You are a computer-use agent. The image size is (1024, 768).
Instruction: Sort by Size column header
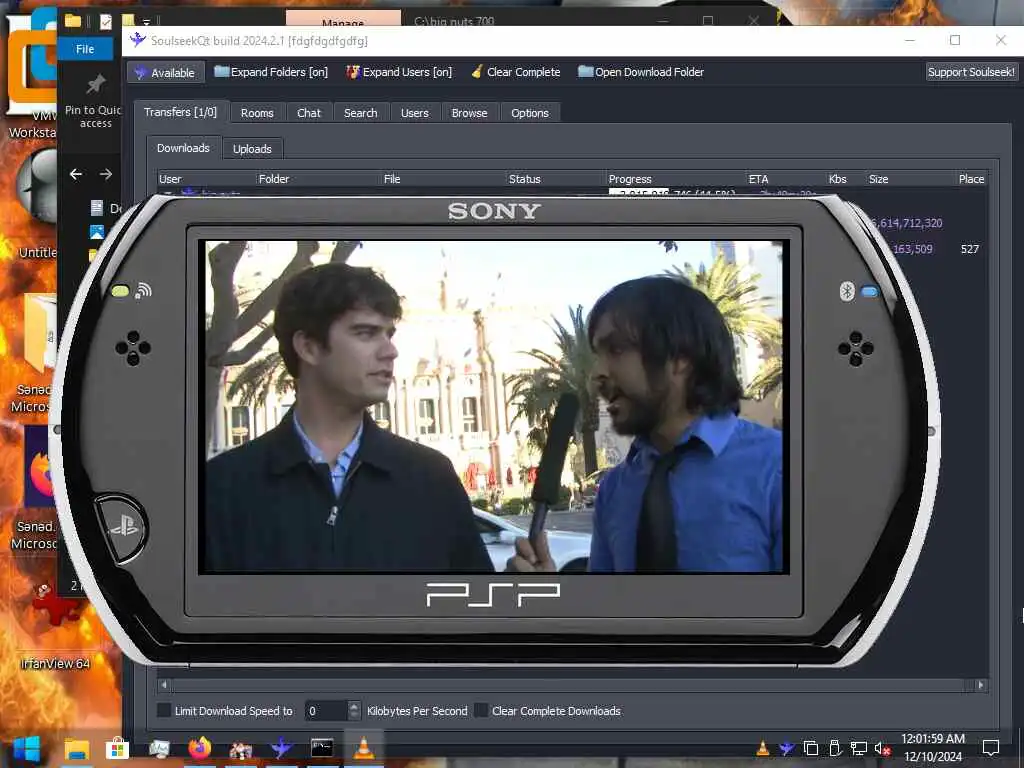(x=911, y=179)
